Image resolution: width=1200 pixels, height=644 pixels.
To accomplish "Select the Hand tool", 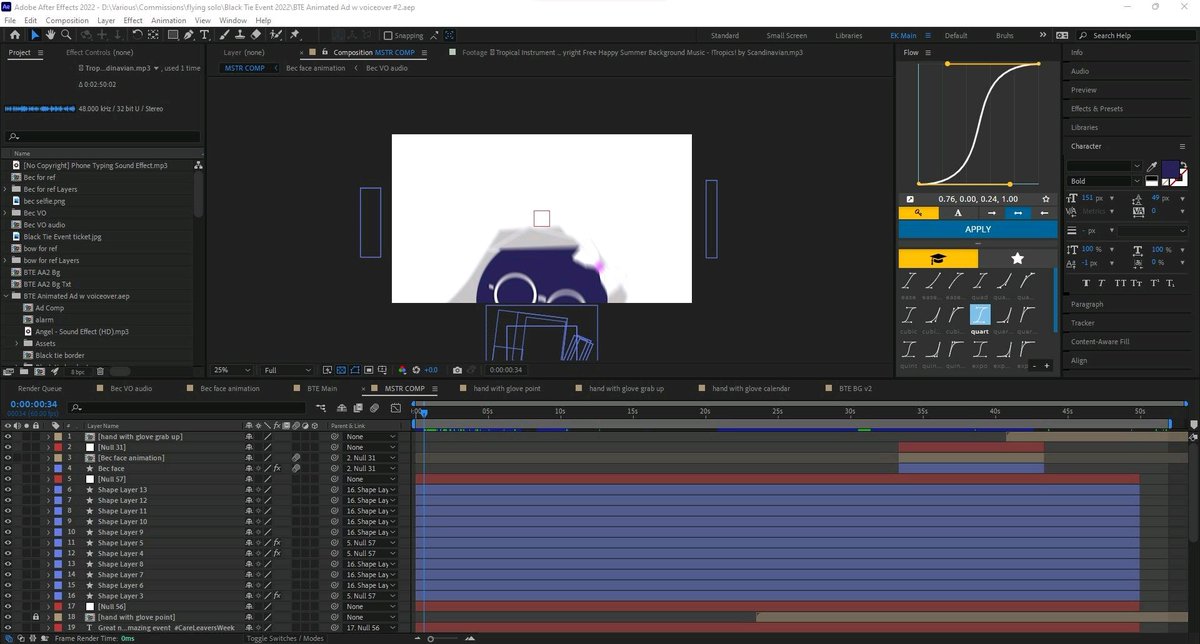I will (x=52, y=35).
